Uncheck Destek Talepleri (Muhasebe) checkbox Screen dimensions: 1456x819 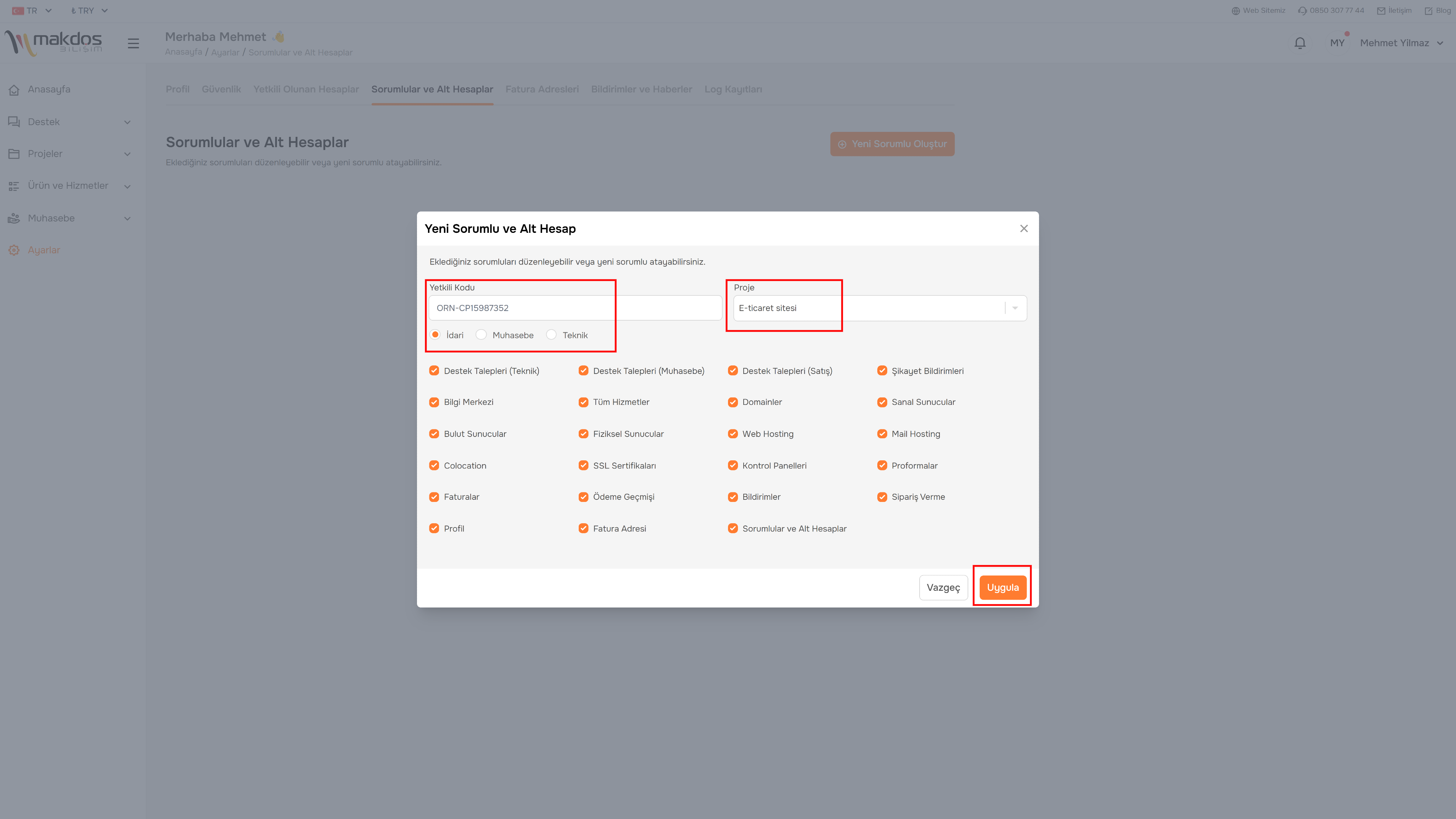(x=583, y=371)
